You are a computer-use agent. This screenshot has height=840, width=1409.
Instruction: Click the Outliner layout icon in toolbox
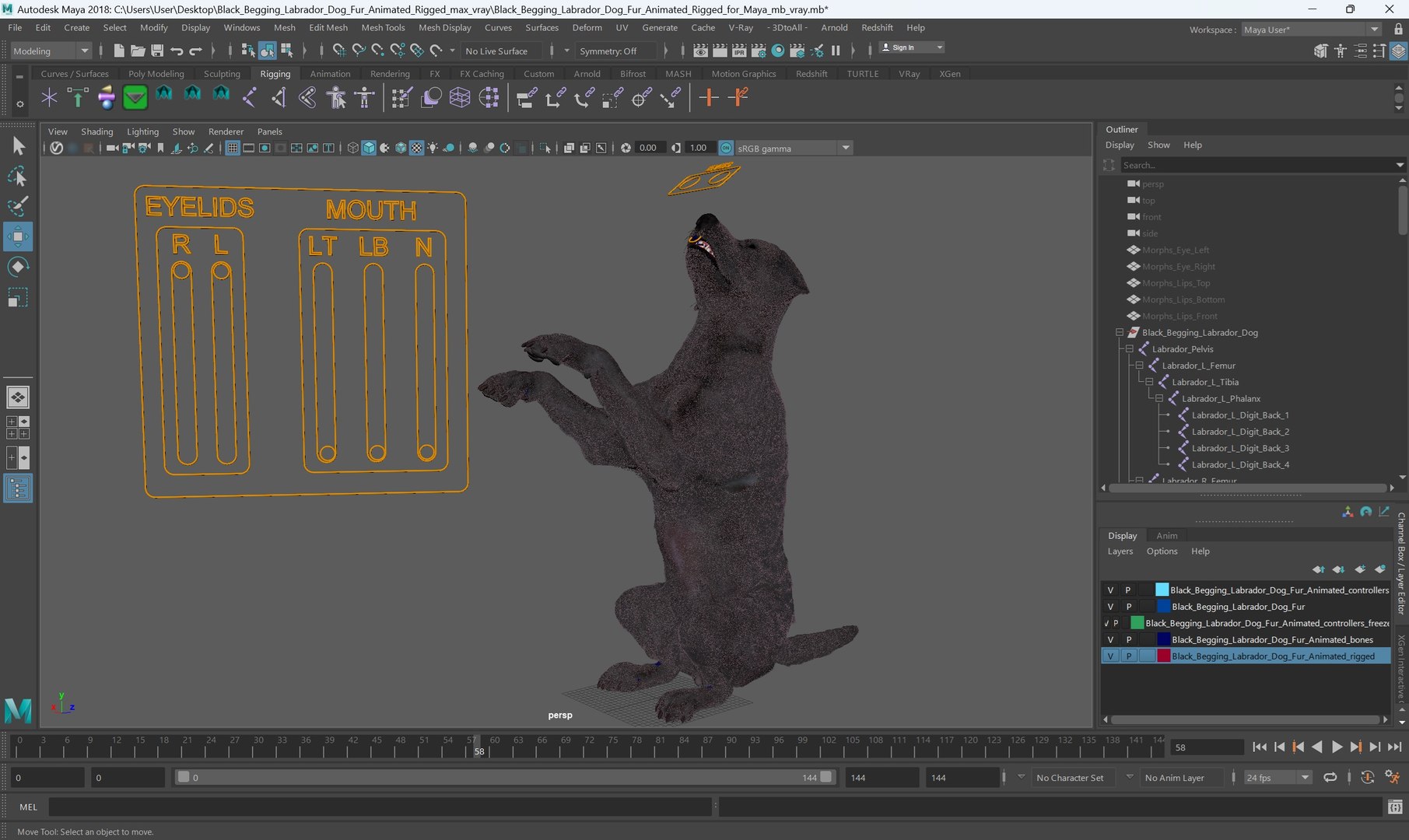tap(17, 488)
